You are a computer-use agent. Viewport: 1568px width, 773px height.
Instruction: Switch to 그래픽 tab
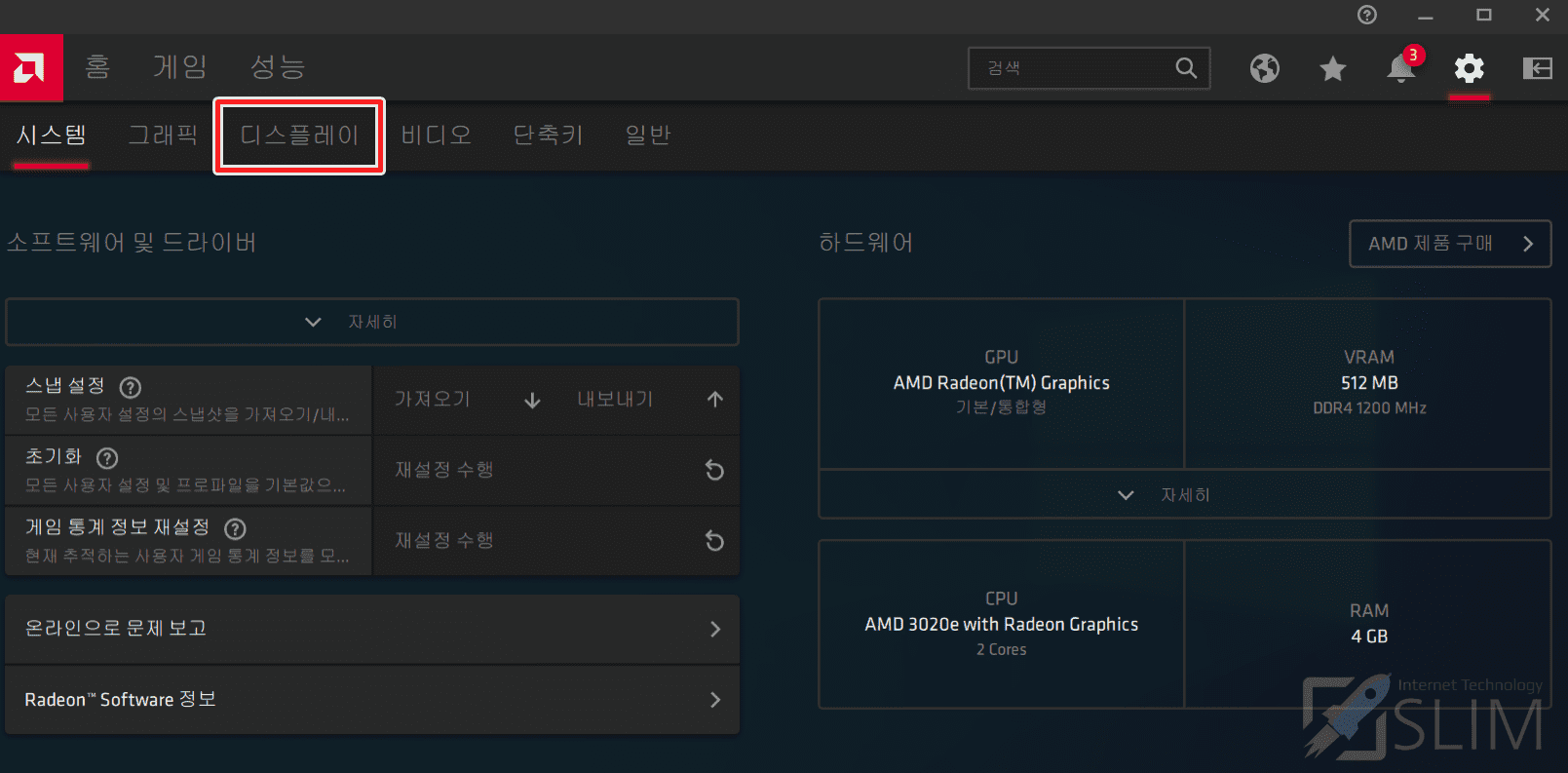(x=164, y=135)
